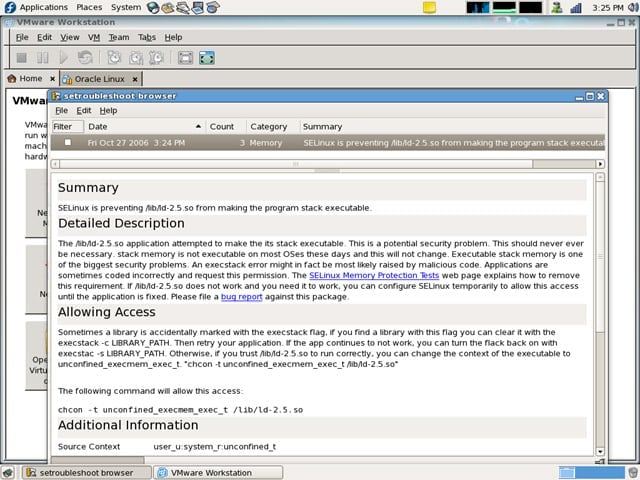This screenshot has height=480, width=640.
Task: Click the fourth panel launcher monitor icon
Action: click(x=198, y=7)
